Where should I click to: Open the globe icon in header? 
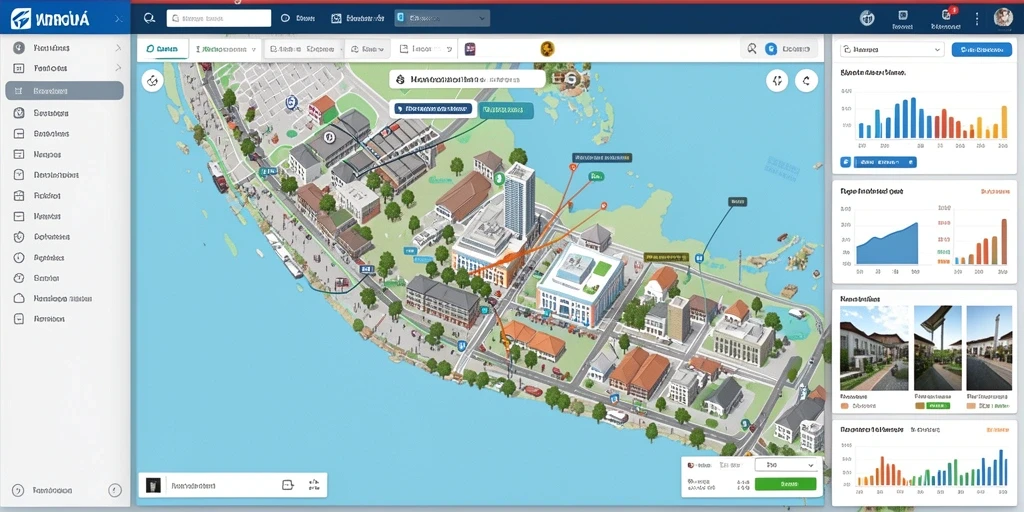tap(867, 18)
